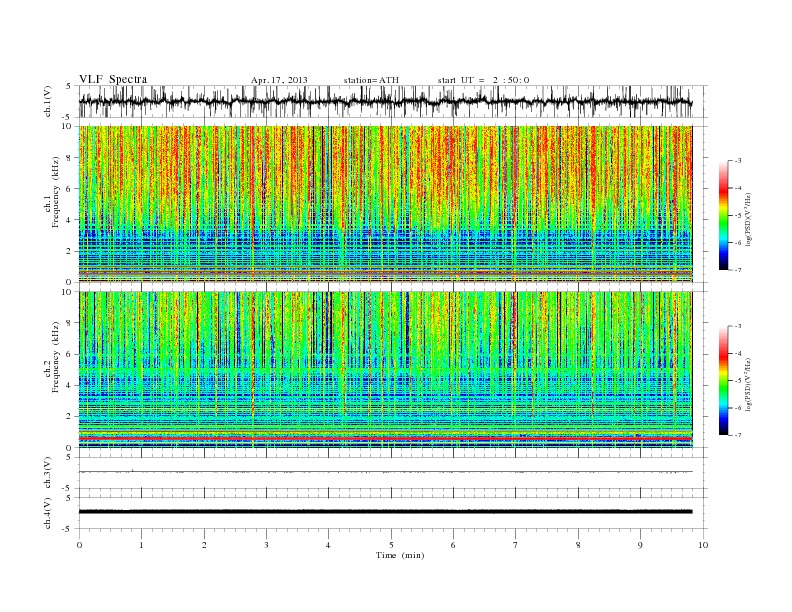Screen dimensions: 792x612
Task: Click the "9" tick on the time axis
Action: tap(640, 545)
